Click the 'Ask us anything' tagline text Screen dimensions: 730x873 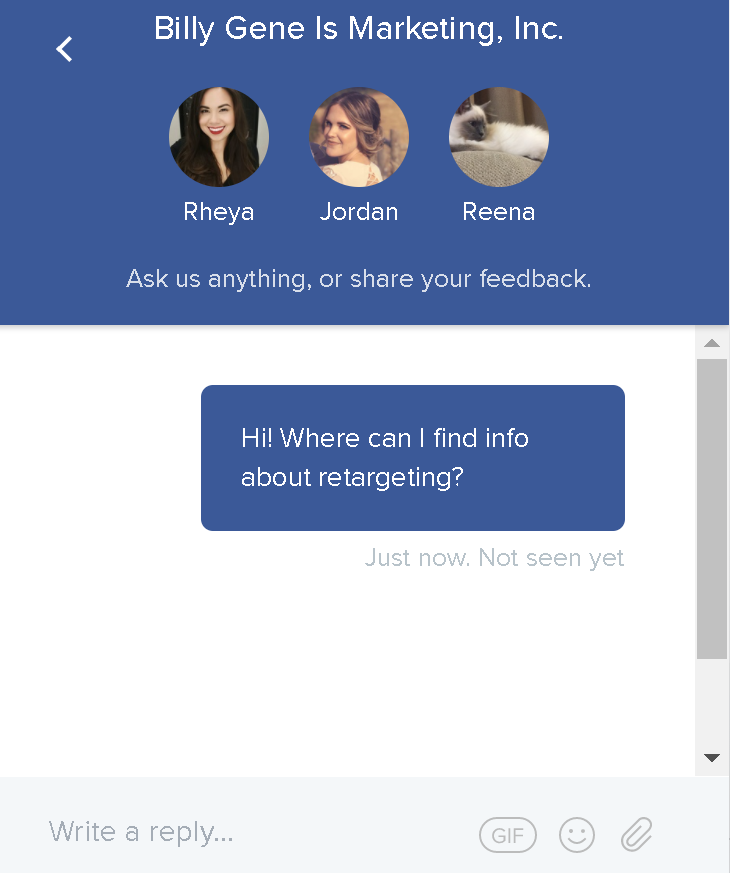(359, 279)
